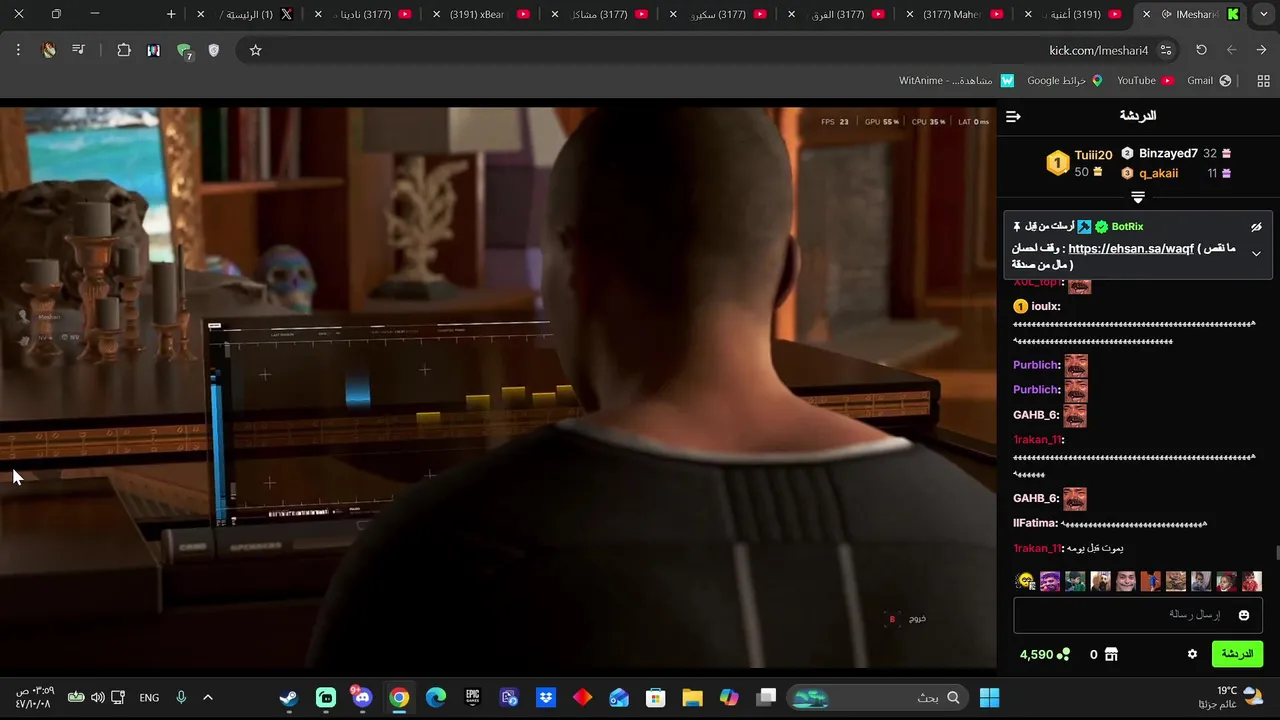
Task: Open the 4,590 channel points icon
Action: (x=1063, y=654)
